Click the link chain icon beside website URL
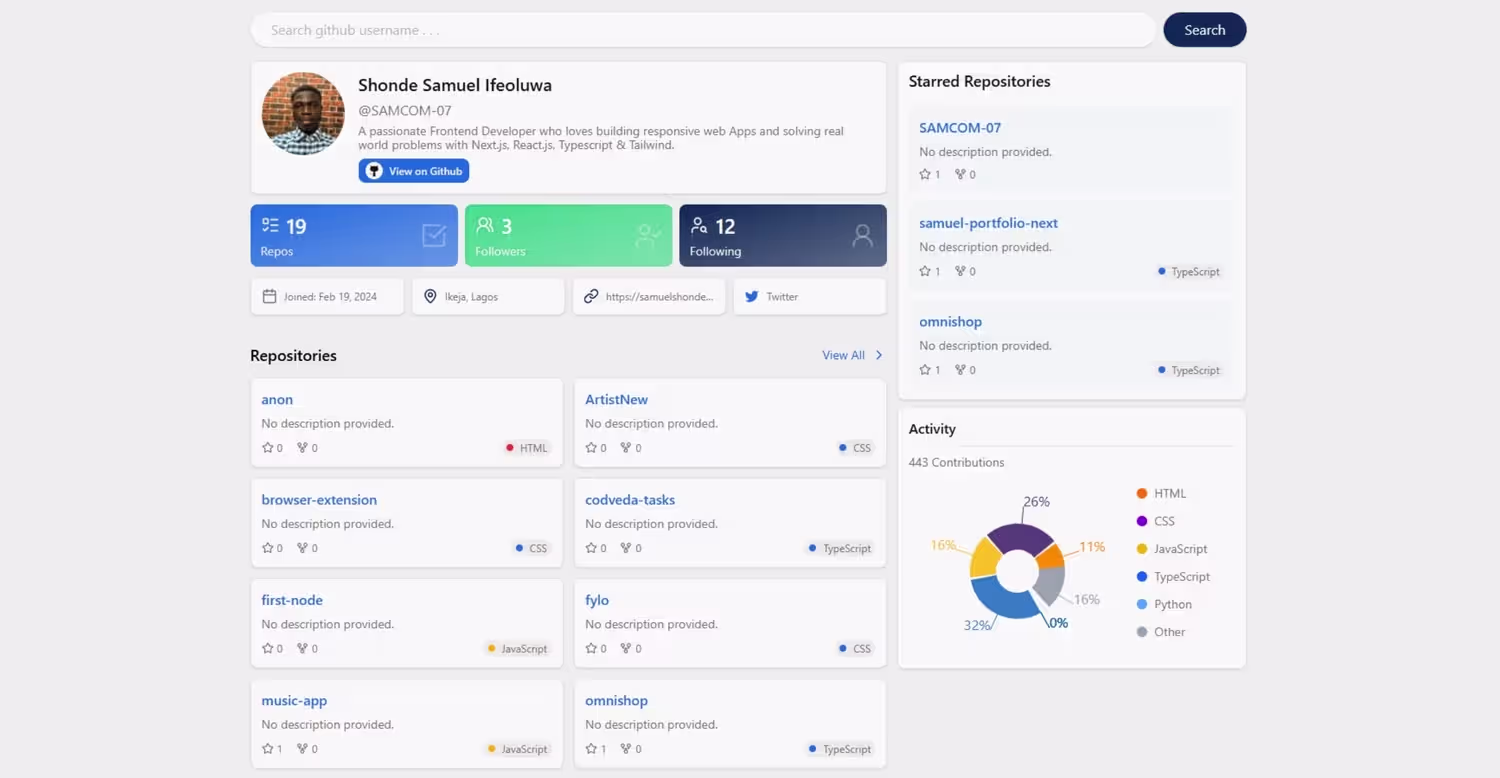The height and width of the screenshot is (778, 1500). (591, 296)
